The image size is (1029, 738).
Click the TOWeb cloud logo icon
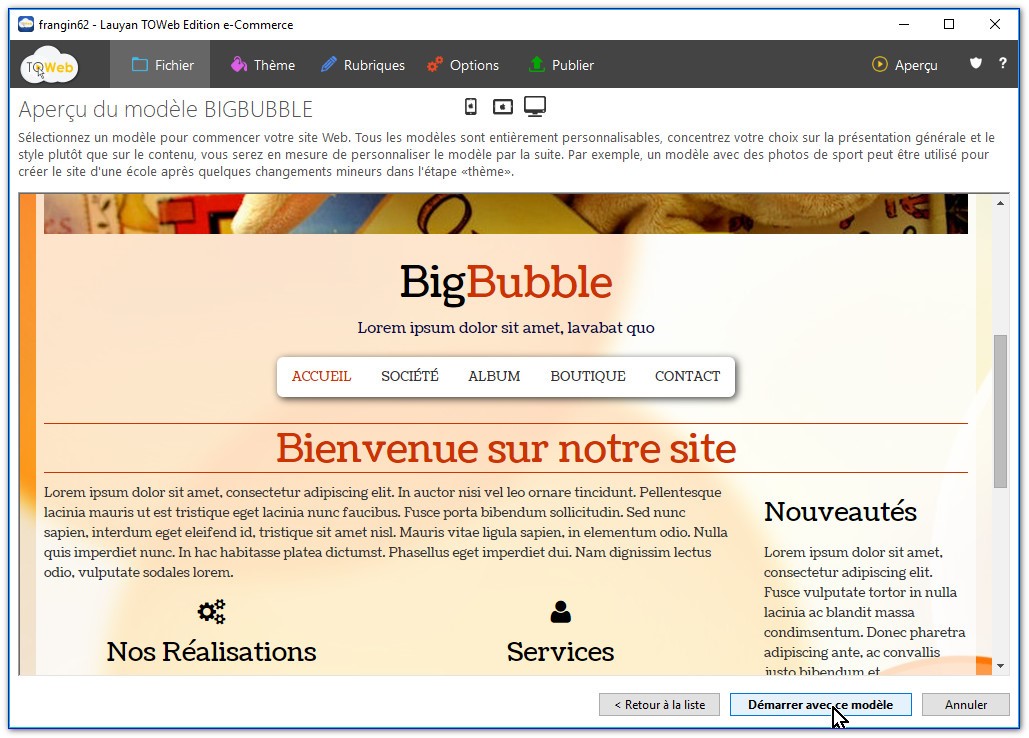pos(49,66)
